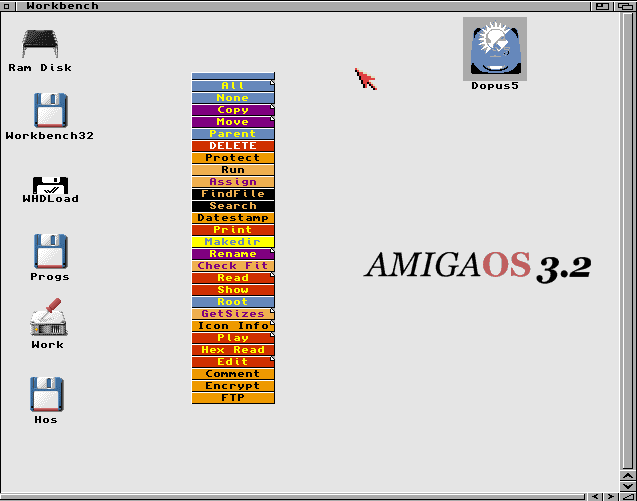This screenshot has height=501, width=637.
Task: Click the Workbench window depth gadget
Action: pos(625,6)
